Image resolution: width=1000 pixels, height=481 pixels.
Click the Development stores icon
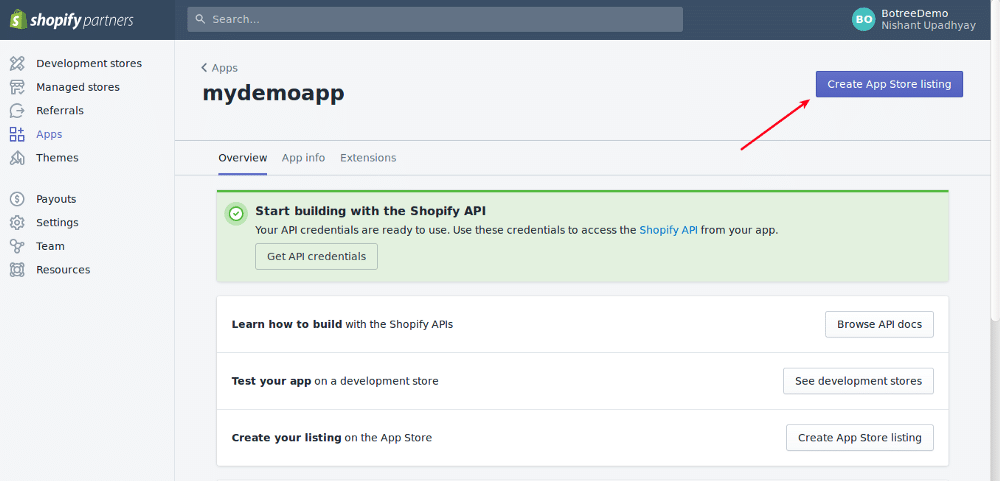pyautogui.click(x=17, y=63)
